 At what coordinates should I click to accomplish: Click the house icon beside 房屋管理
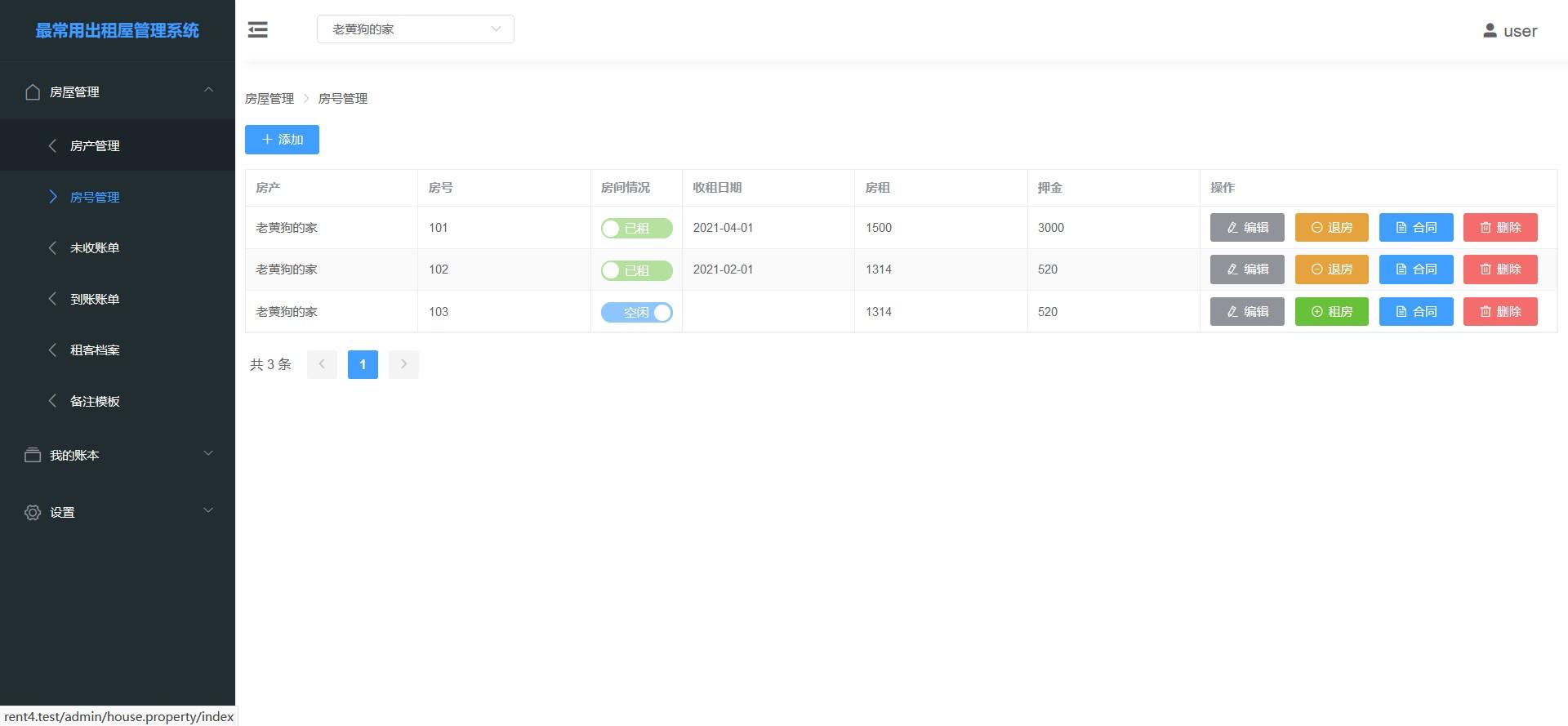point(33,91)
